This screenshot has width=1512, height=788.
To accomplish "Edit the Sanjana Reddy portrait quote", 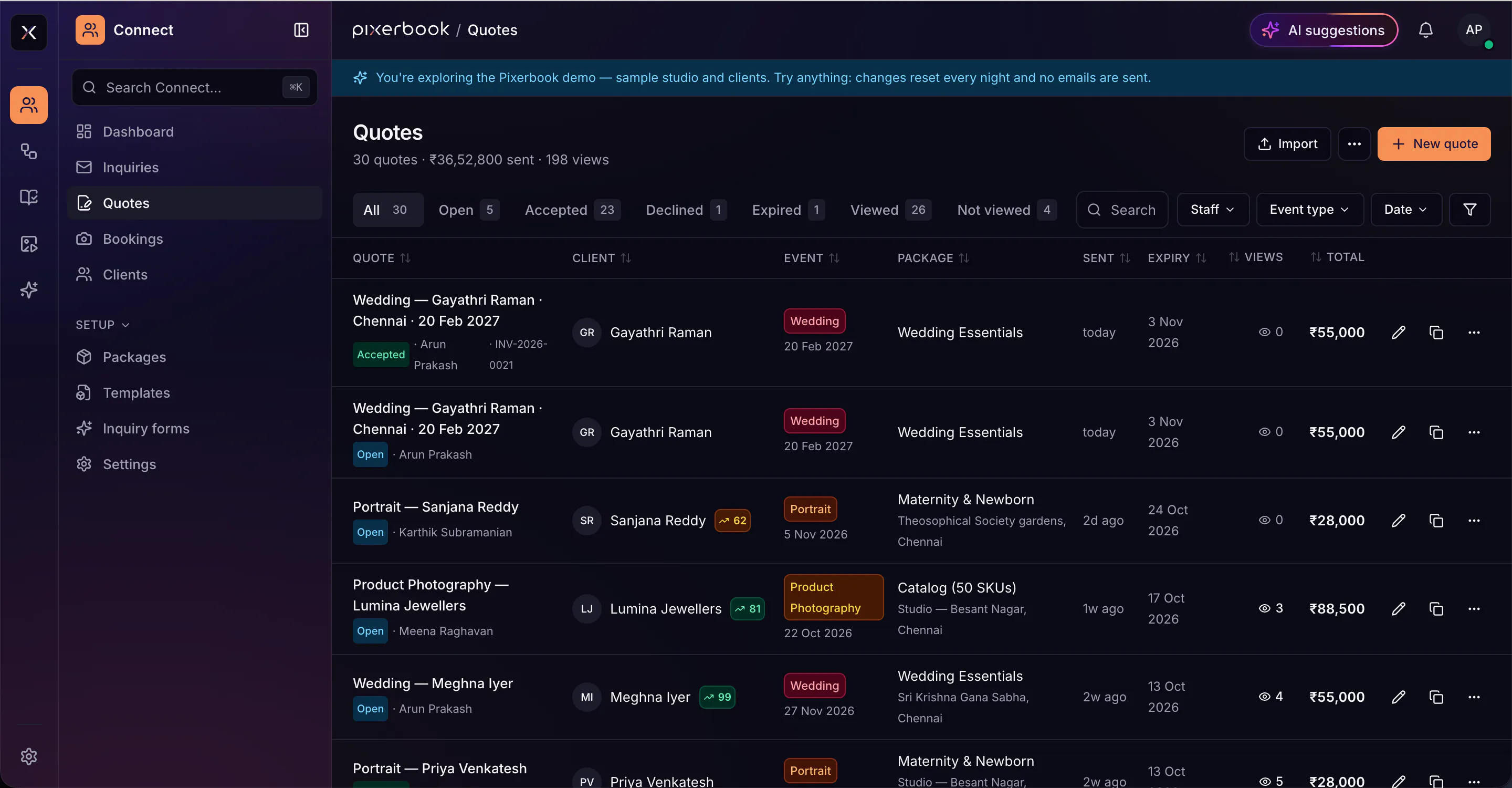I will pyautogui.click(x=1399, y=520).
